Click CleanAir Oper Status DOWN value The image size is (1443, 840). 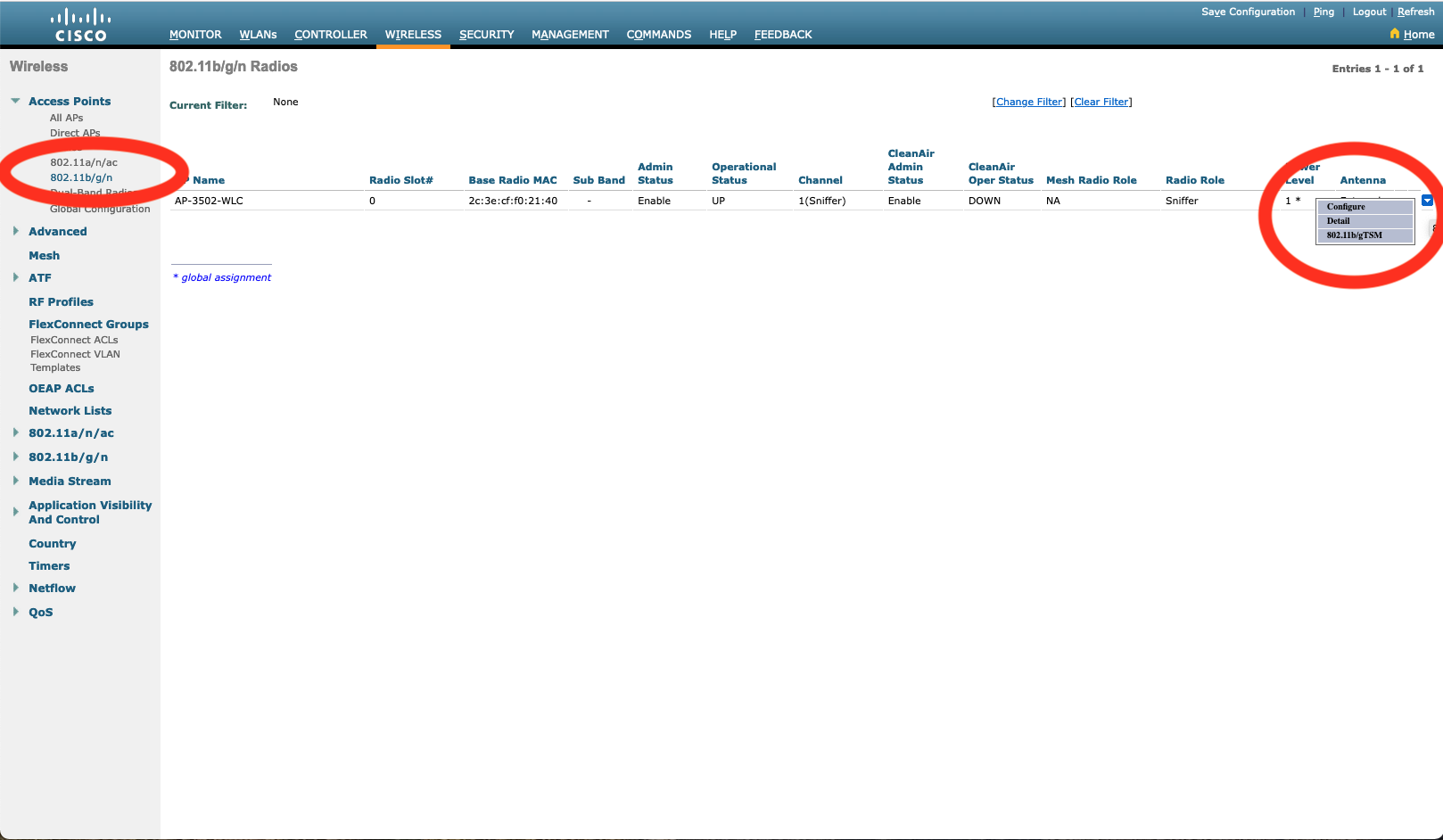click(x=985, y=201)
